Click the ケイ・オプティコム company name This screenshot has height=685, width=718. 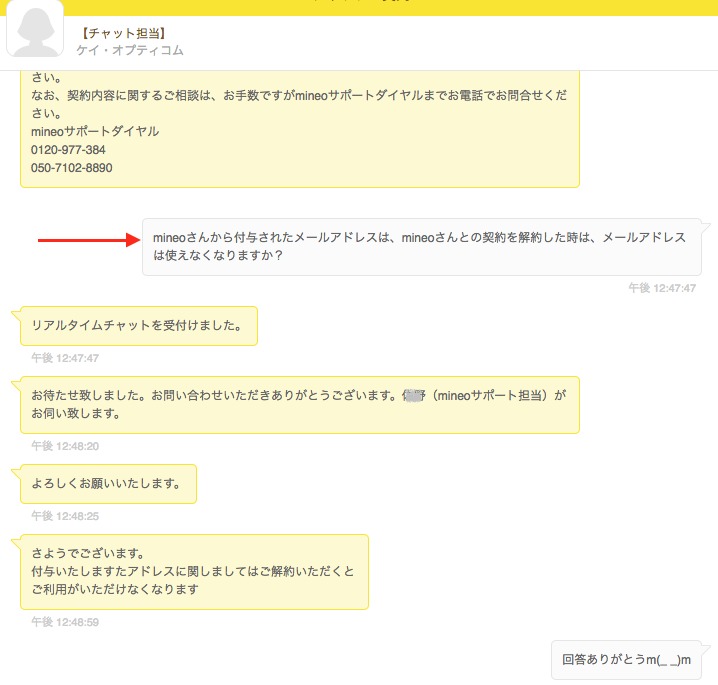click(130, 50)
